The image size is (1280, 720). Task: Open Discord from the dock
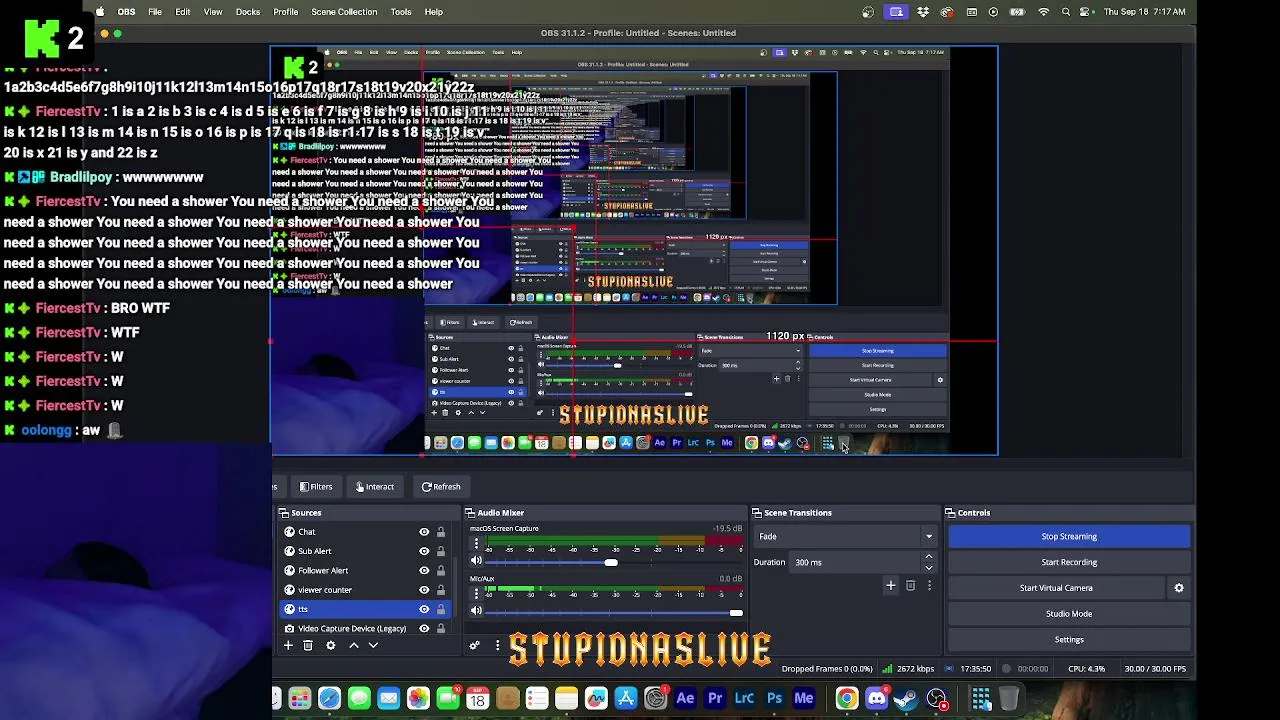(877, 698)
